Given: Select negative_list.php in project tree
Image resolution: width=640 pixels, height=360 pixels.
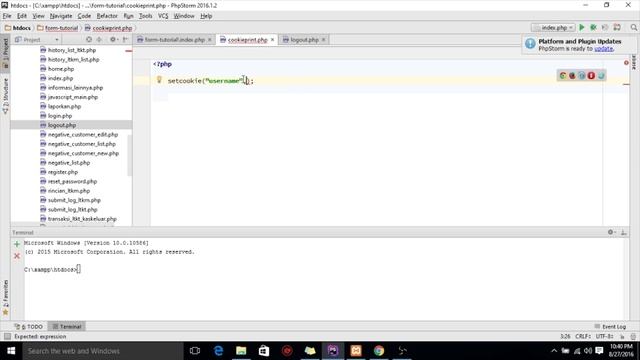Looking at the screenshot, I should [69, 163].
